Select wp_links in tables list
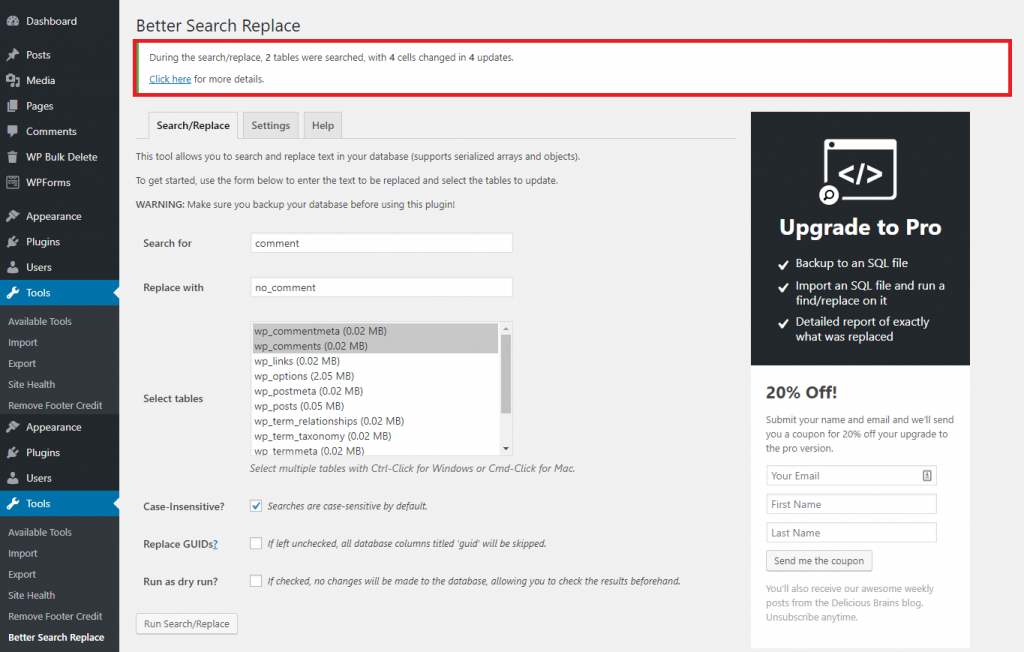 click(x=376, y=361)
